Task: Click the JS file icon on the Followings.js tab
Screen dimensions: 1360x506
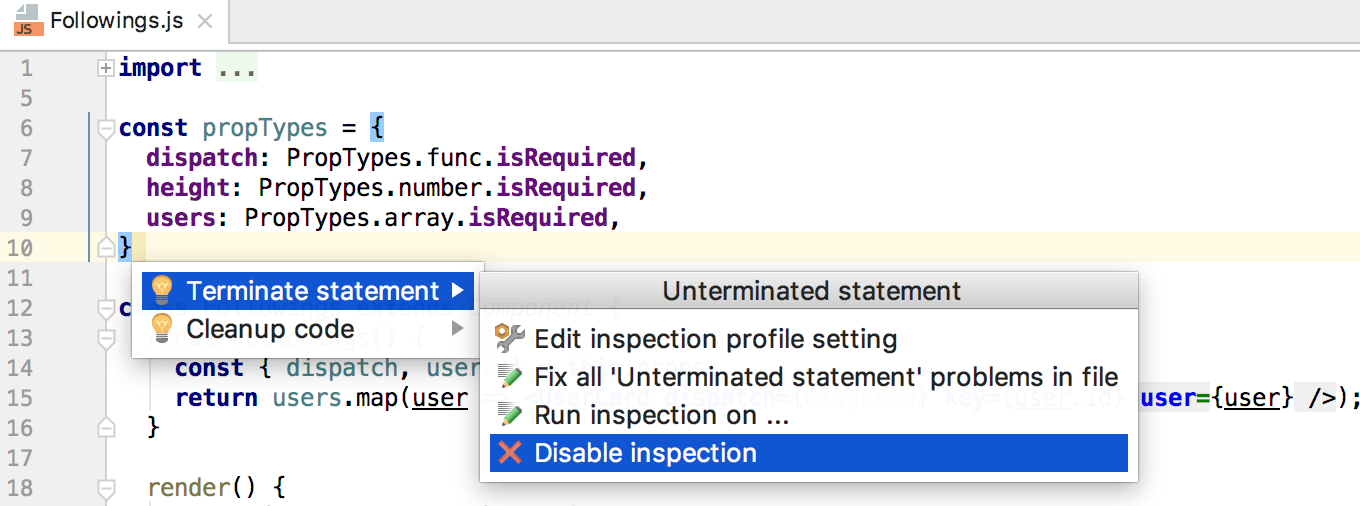Action: point(25,22)
